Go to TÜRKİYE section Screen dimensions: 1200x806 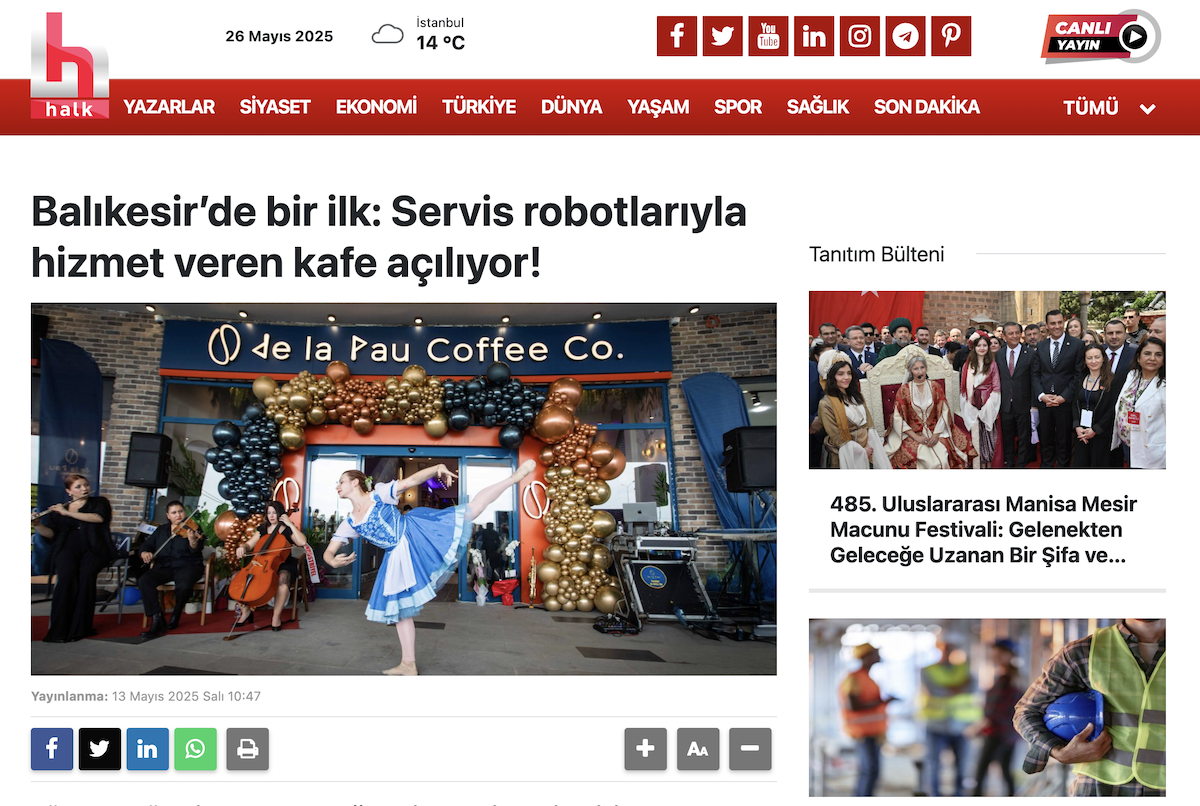pos(479,107)
